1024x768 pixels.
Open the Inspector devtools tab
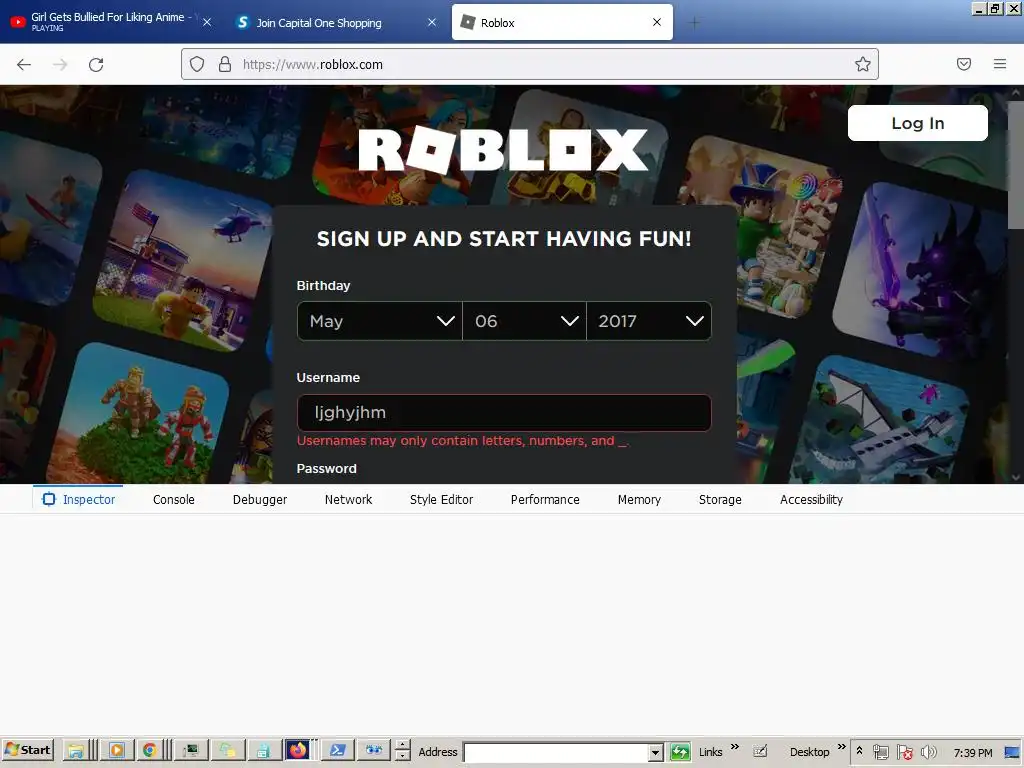(78, 500)
